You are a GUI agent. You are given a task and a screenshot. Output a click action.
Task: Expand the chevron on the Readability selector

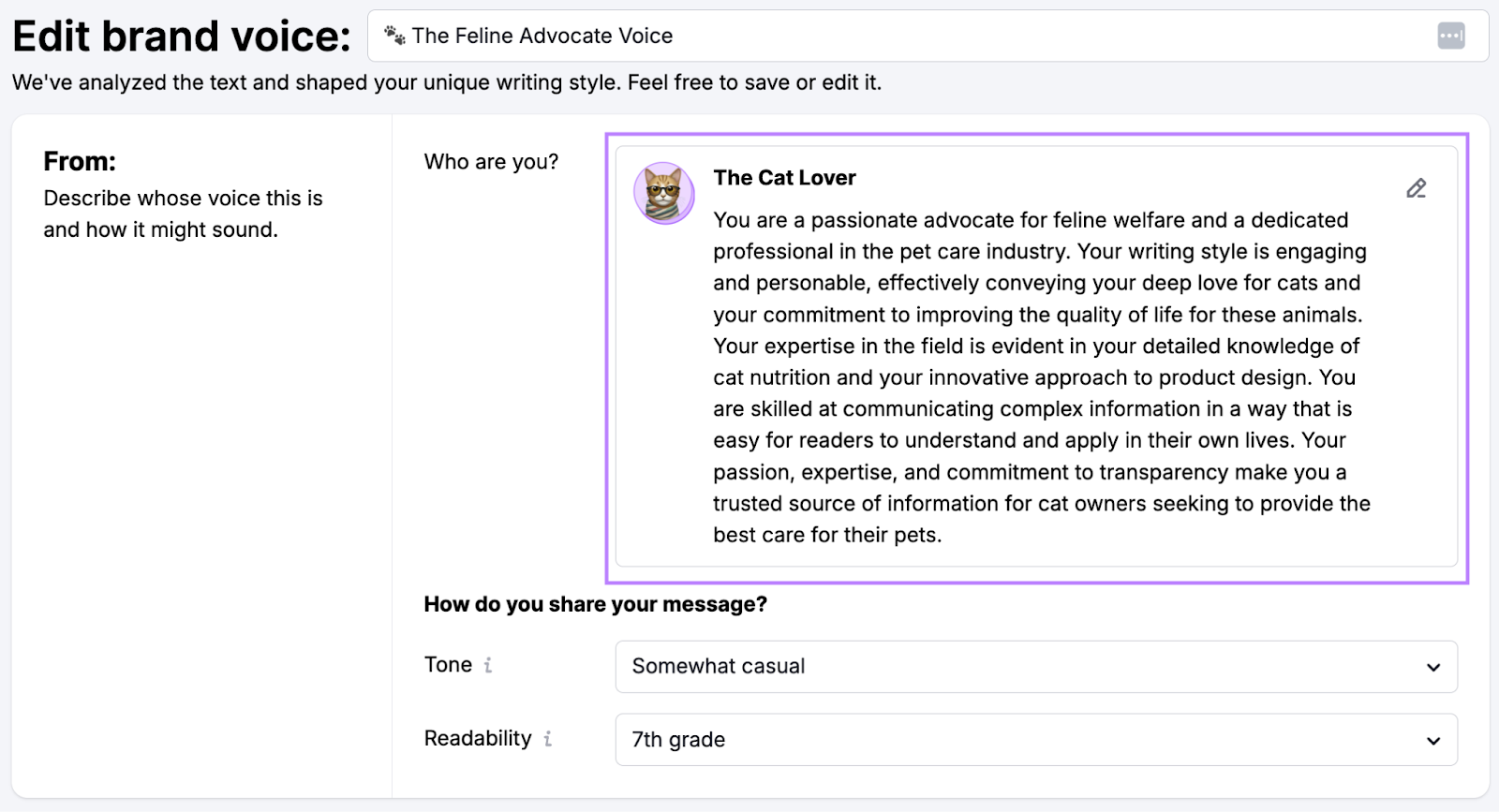click(x=1432, y=740)
